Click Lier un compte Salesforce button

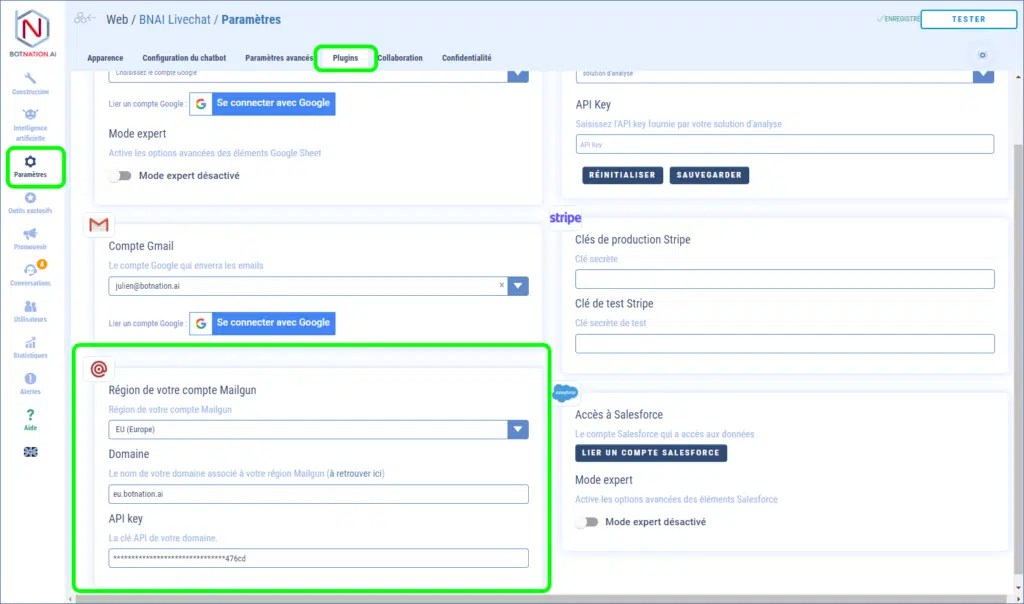[x=651, y=453]
